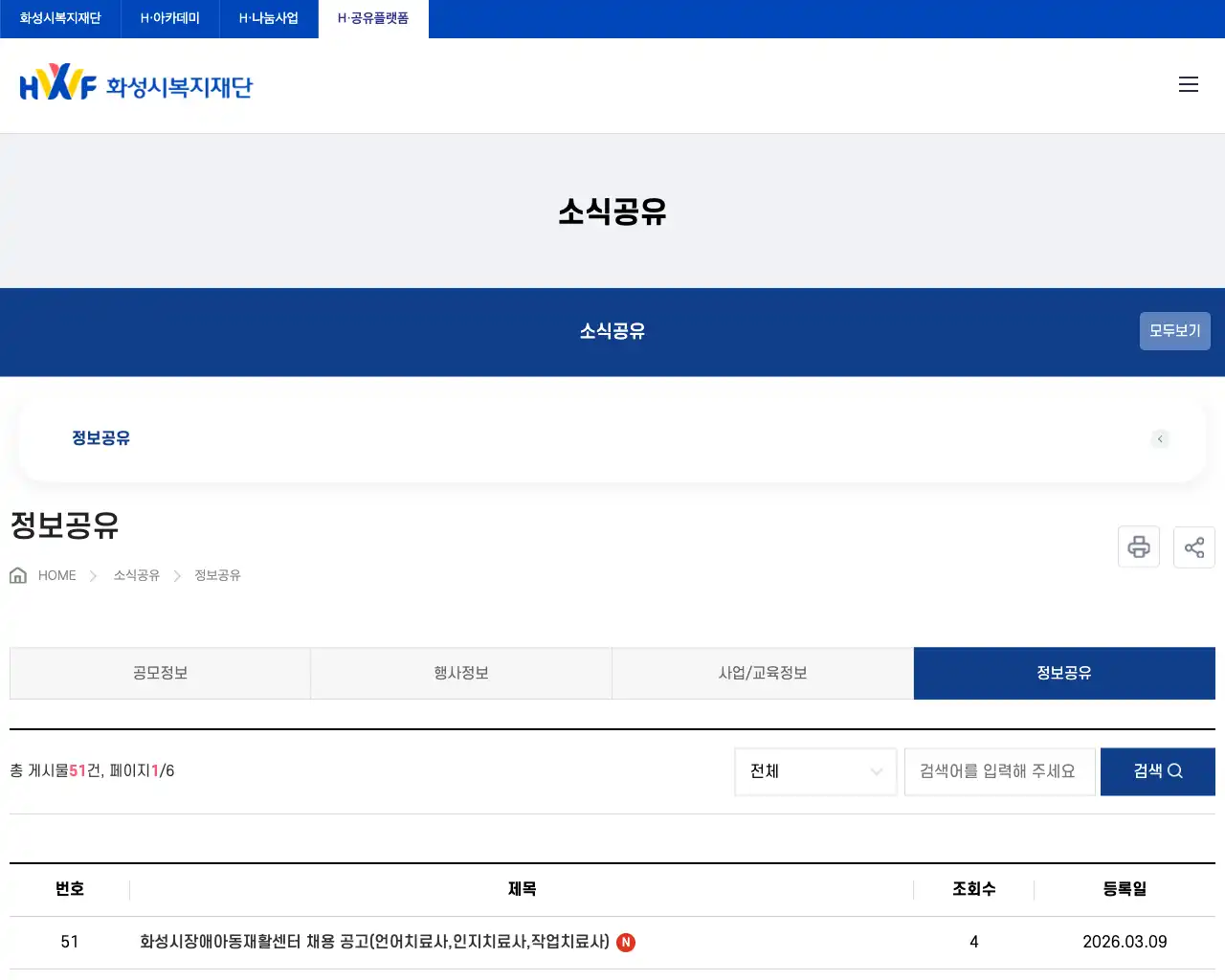The height and width of the screenshot is (980, 1225).
Task: Open the hamburger menu
Action: [1189, 84]
